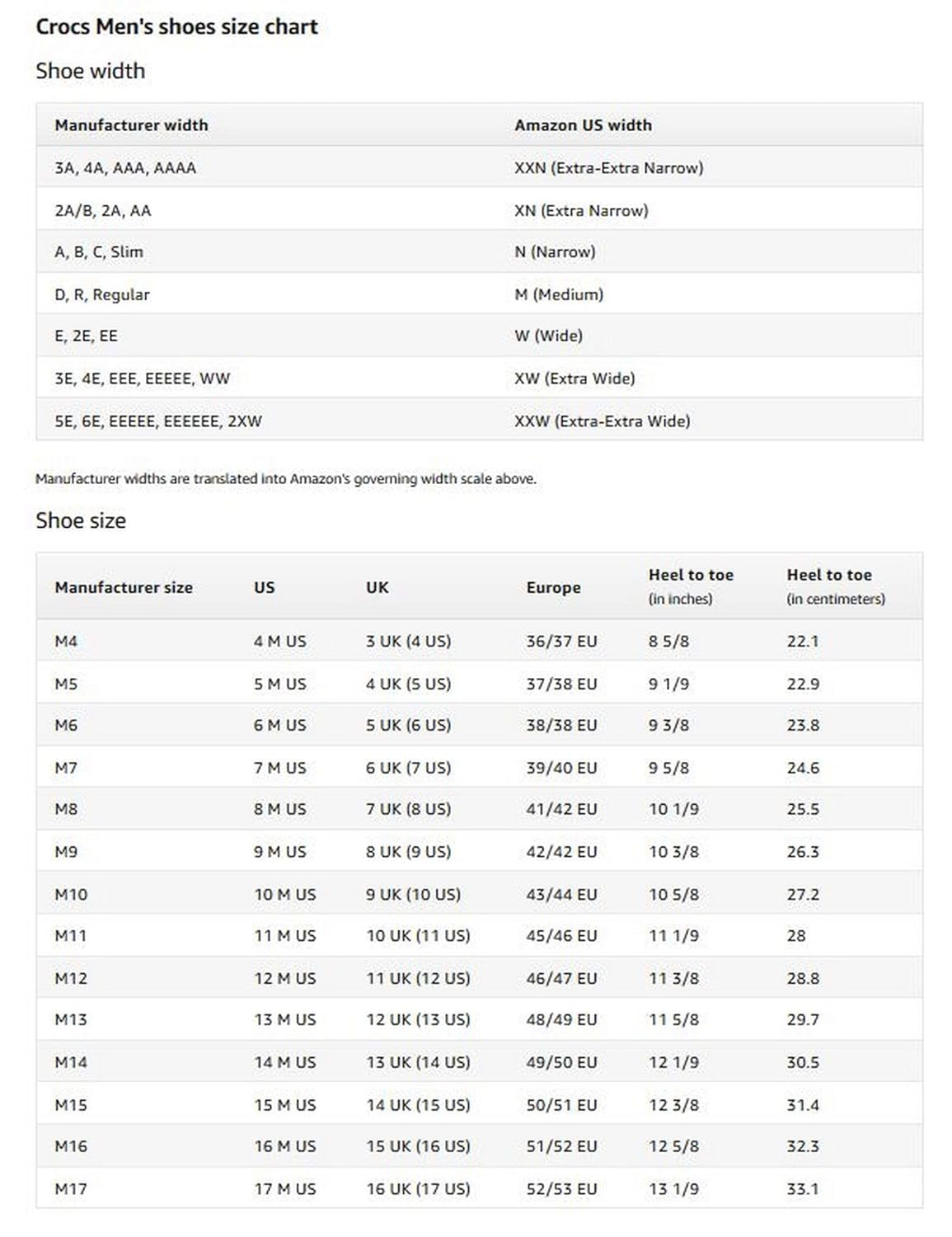Select the "XW (Extra Wide)" cell

[x=574, y=379]
